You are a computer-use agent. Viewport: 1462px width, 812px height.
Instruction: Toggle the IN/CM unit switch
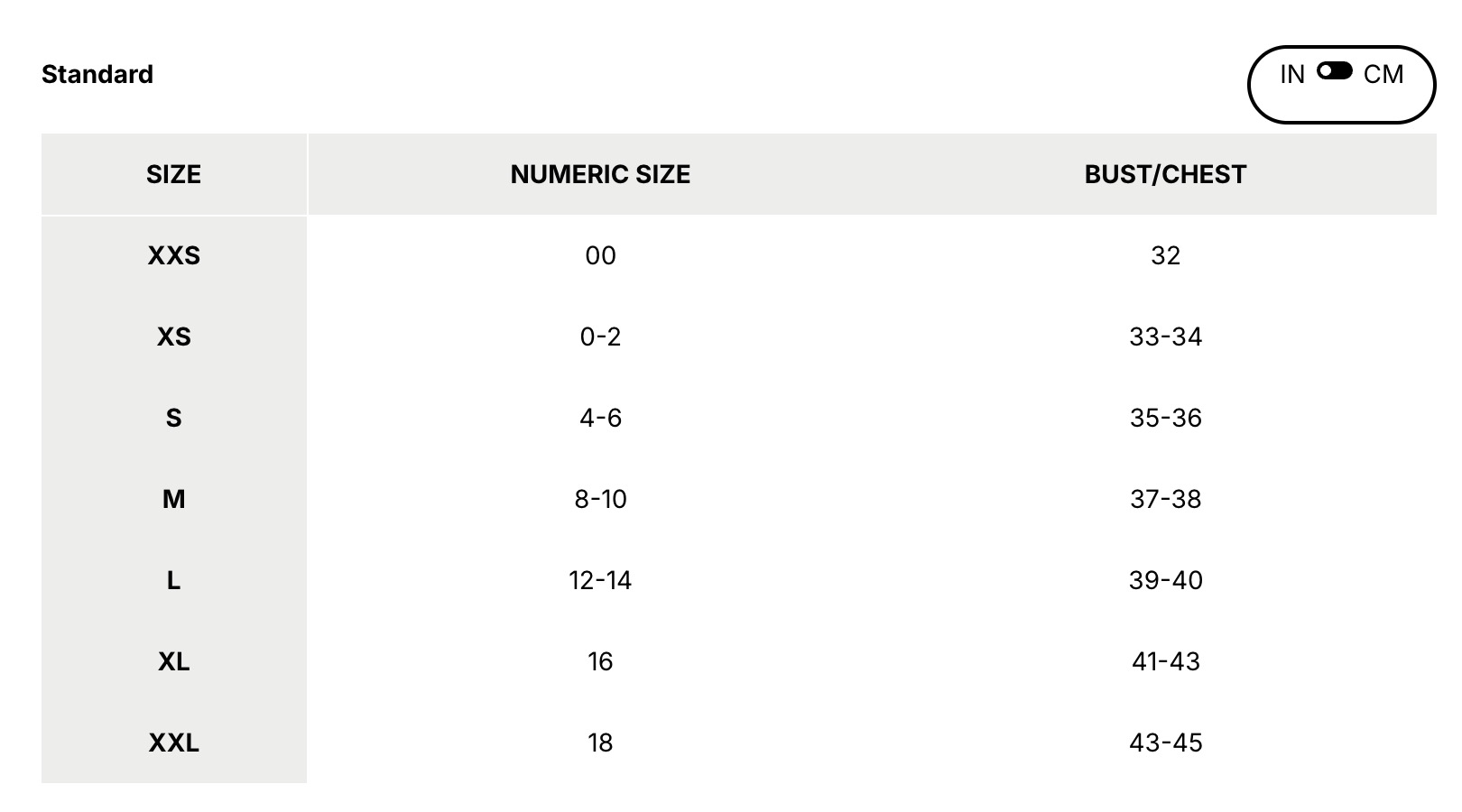pyautogui.click(x=1334, y=70)
